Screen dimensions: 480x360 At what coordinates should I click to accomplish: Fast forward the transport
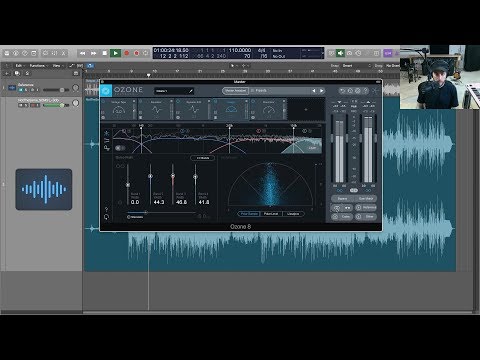[x=94, y=53]
